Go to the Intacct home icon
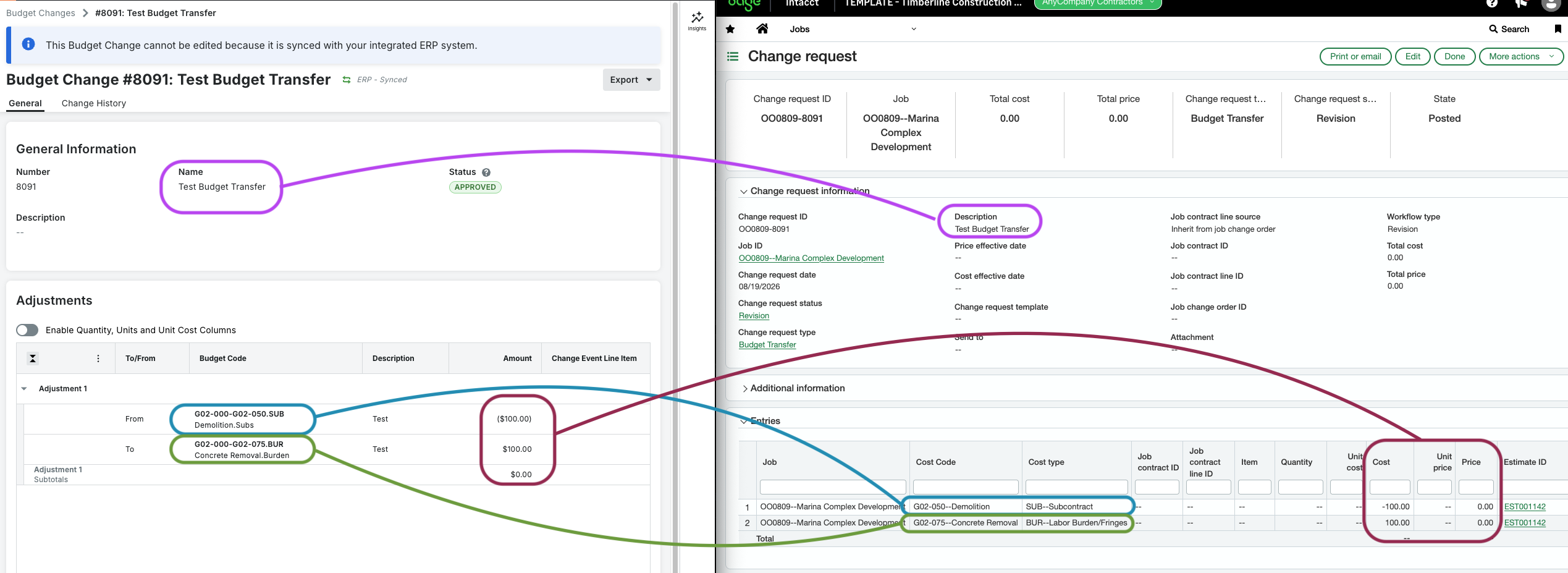The image size is (1568, 573). click(762, 28)
